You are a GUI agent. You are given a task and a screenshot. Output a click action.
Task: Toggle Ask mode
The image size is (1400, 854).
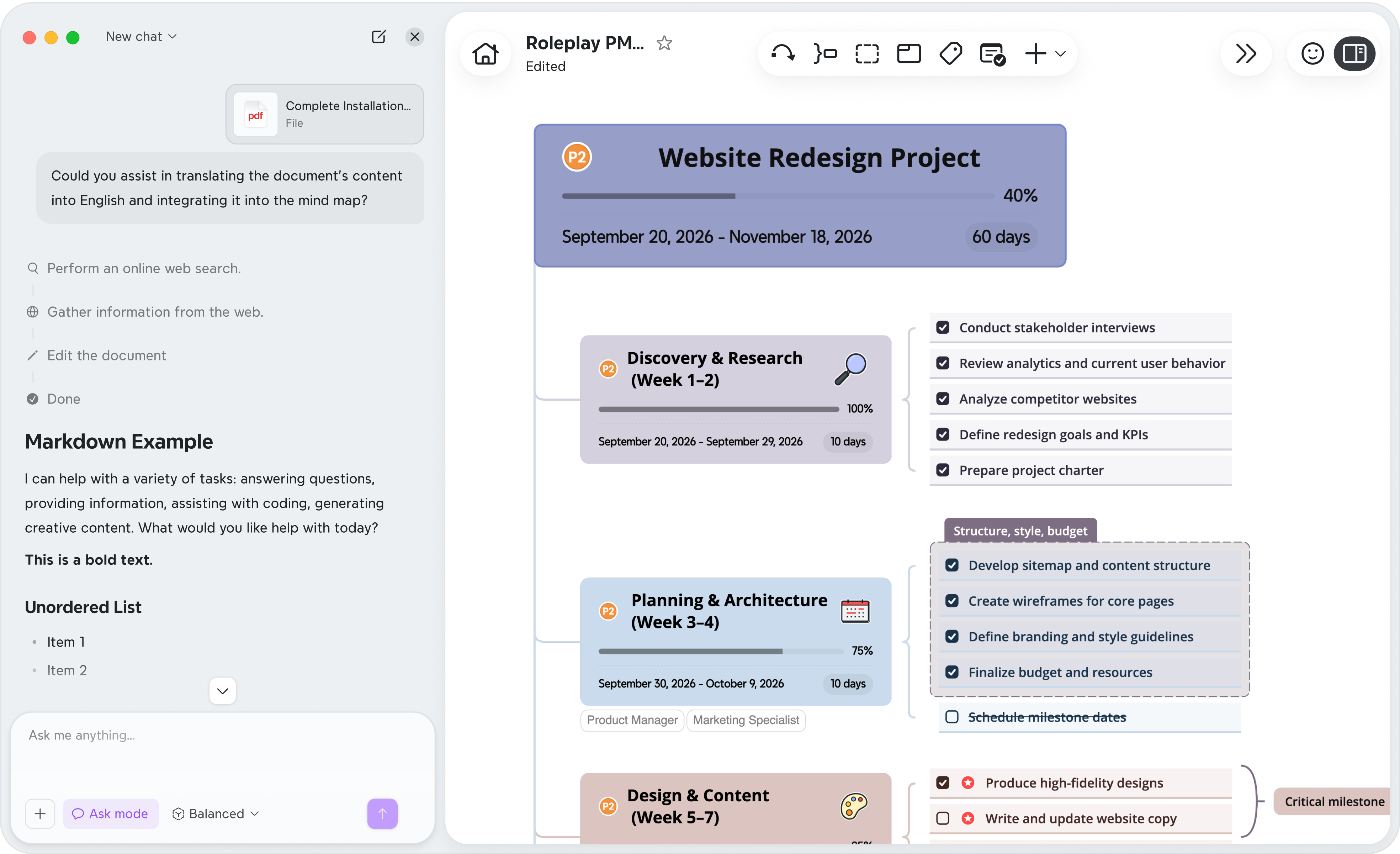[110, 814]
